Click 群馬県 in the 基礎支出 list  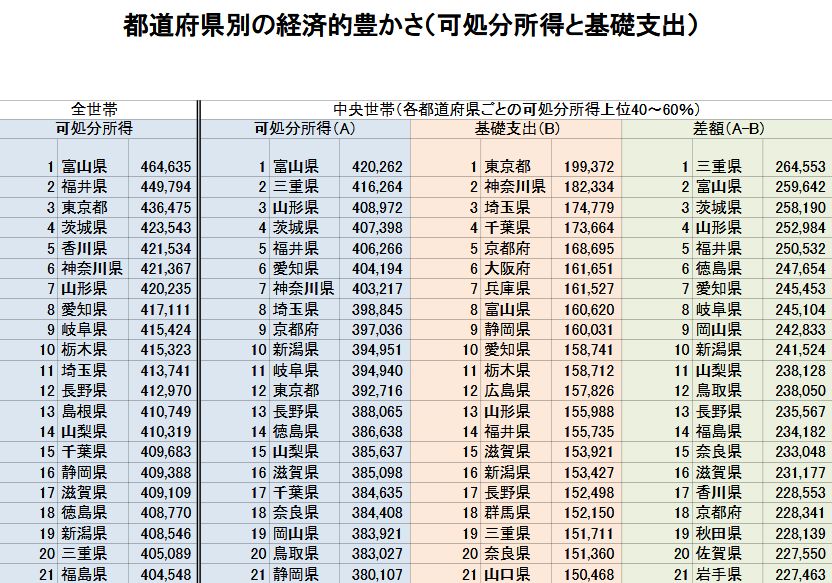[x=507, y=512]
